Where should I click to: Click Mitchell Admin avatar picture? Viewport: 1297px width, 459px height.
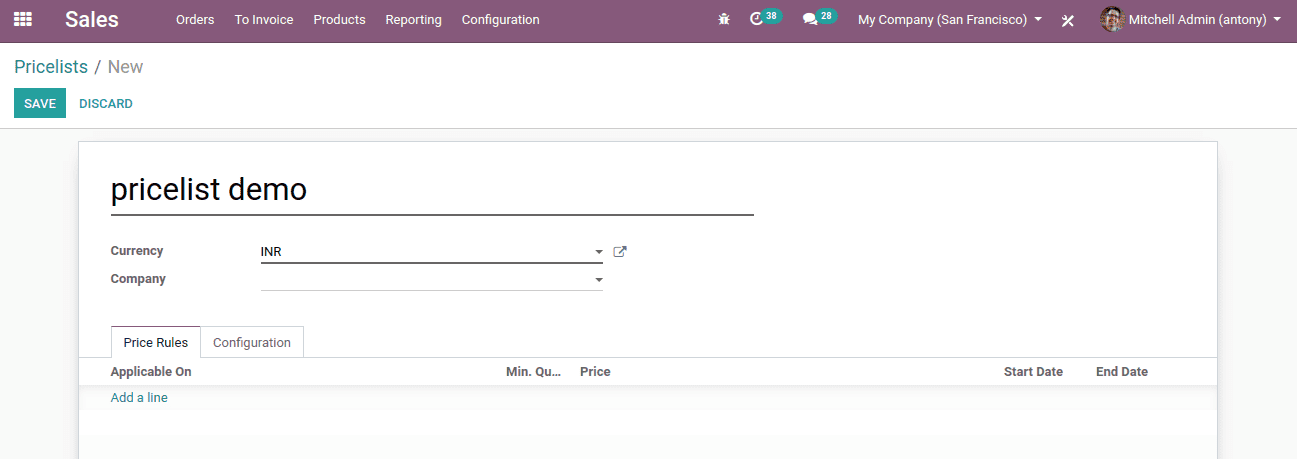(1112, 19)
